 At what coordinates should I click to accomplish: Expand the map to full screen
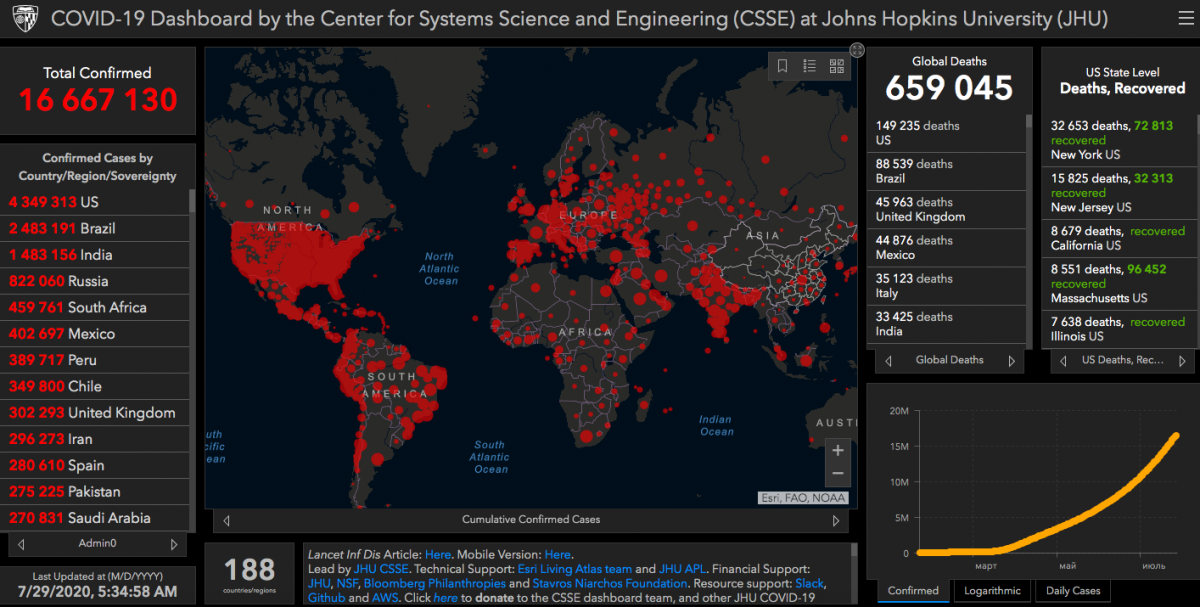857,50
